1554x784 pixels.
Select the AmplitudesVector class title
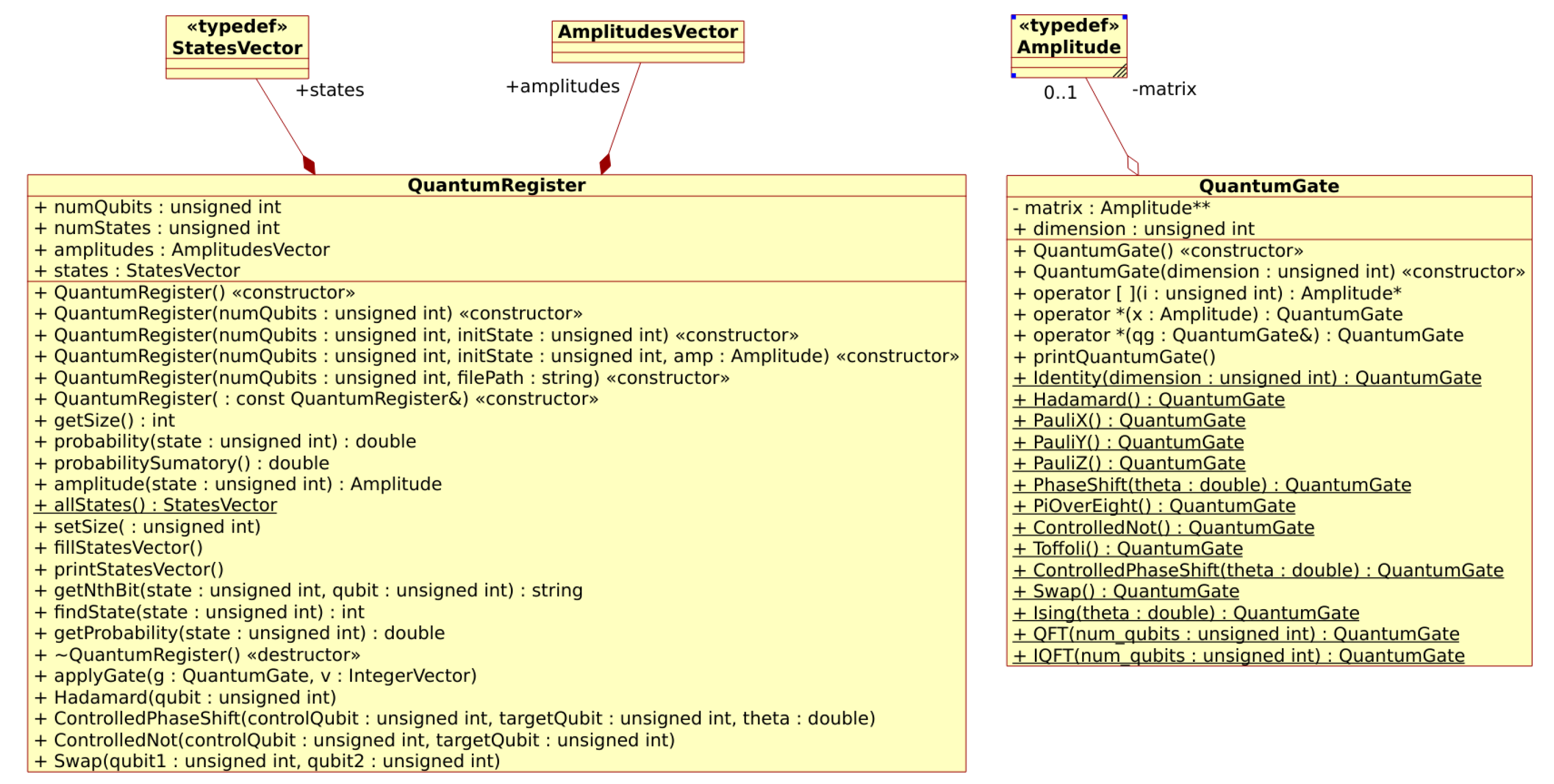[x=647, y=31]
